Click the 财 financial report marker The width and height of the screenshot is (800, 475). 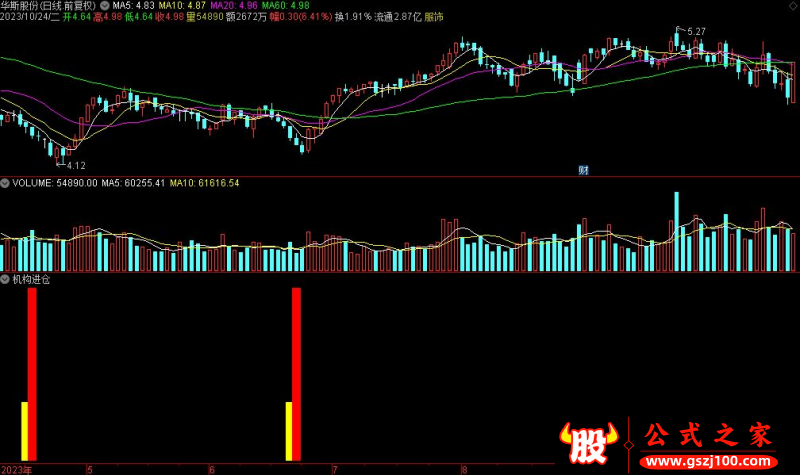click(x=584, y=170)
